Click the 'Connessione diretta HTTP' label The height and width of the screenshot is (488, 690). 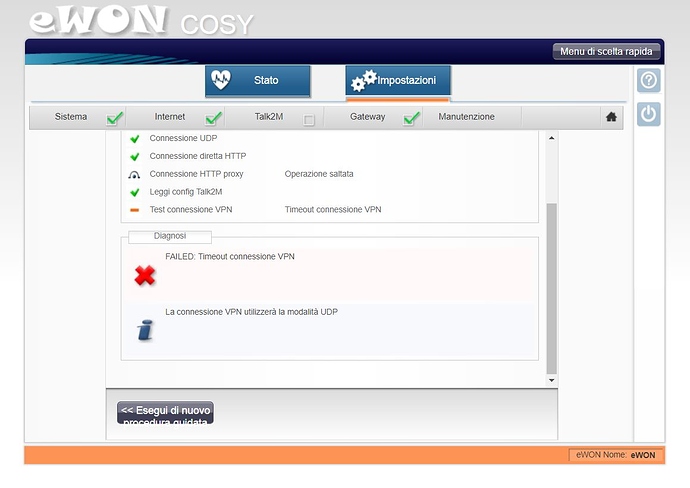pos(198,156)
